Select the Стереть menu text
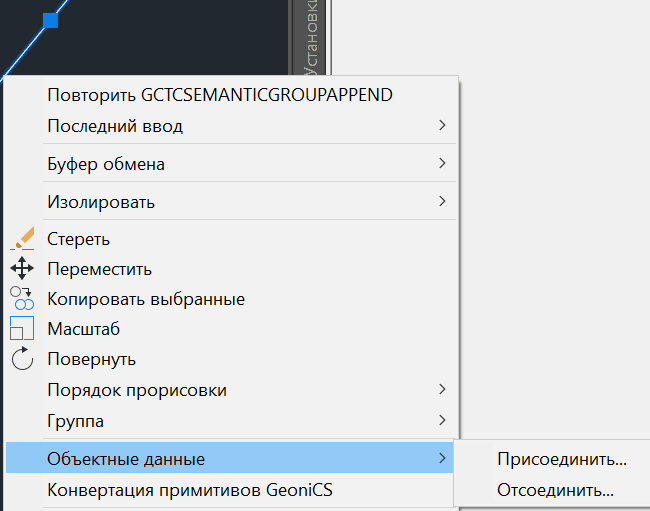Viewport: 650px width, 511px height. [78, 239]
